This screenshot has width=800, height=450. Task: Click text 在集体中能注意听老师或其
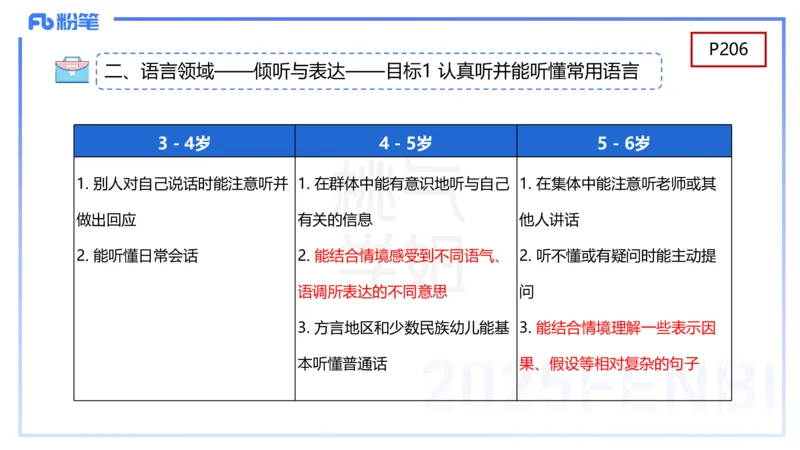pos(626,184)
